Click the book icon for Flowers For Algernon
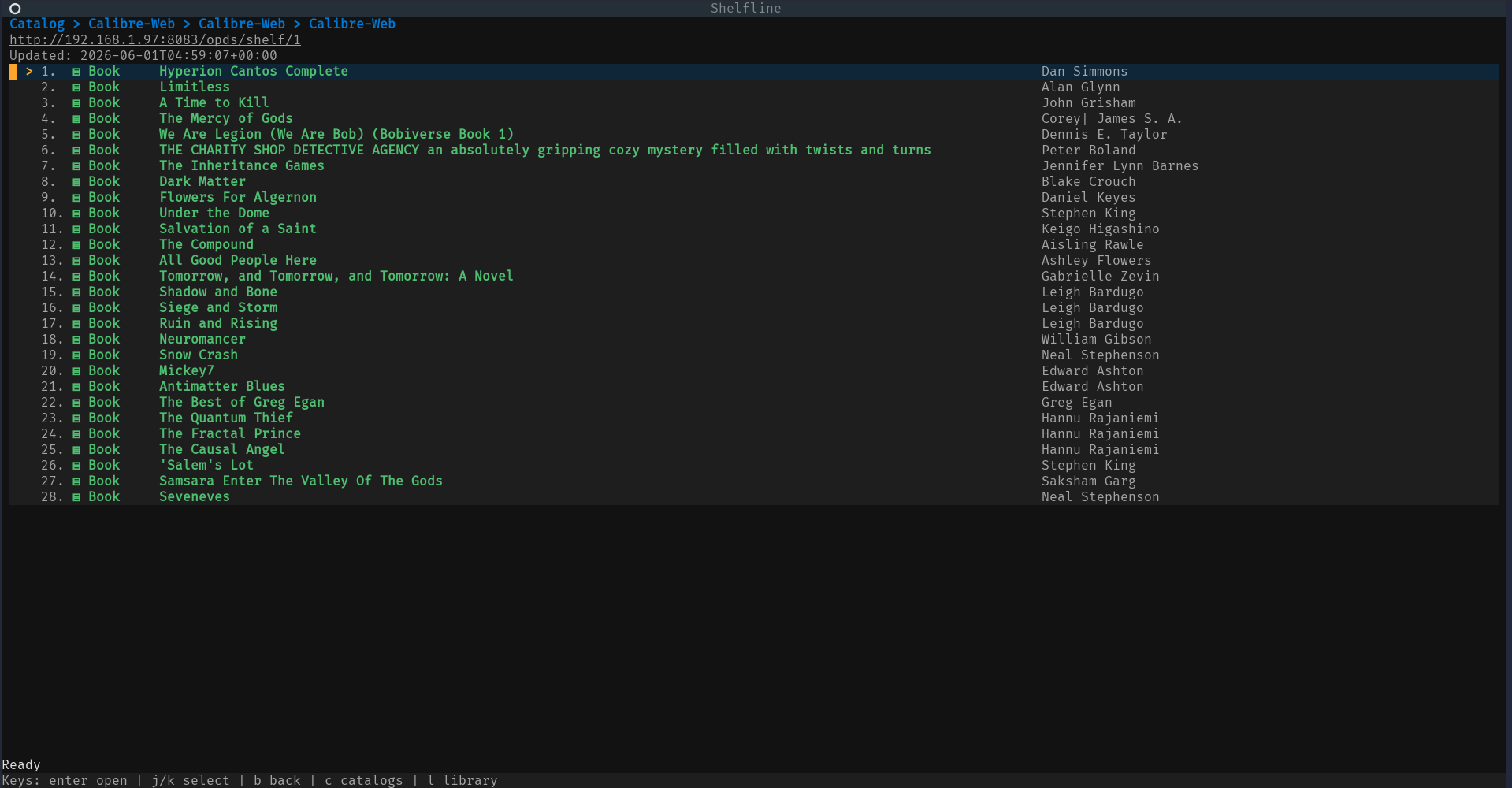Viewport: 1512px width, 788px height. (x=76, y=198)
